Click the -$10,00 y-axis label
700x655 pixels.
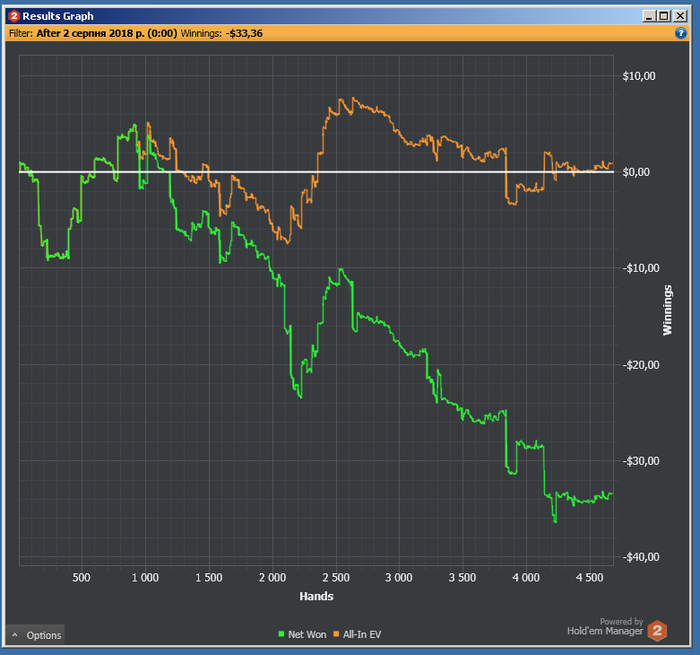[x=641, y=268]
